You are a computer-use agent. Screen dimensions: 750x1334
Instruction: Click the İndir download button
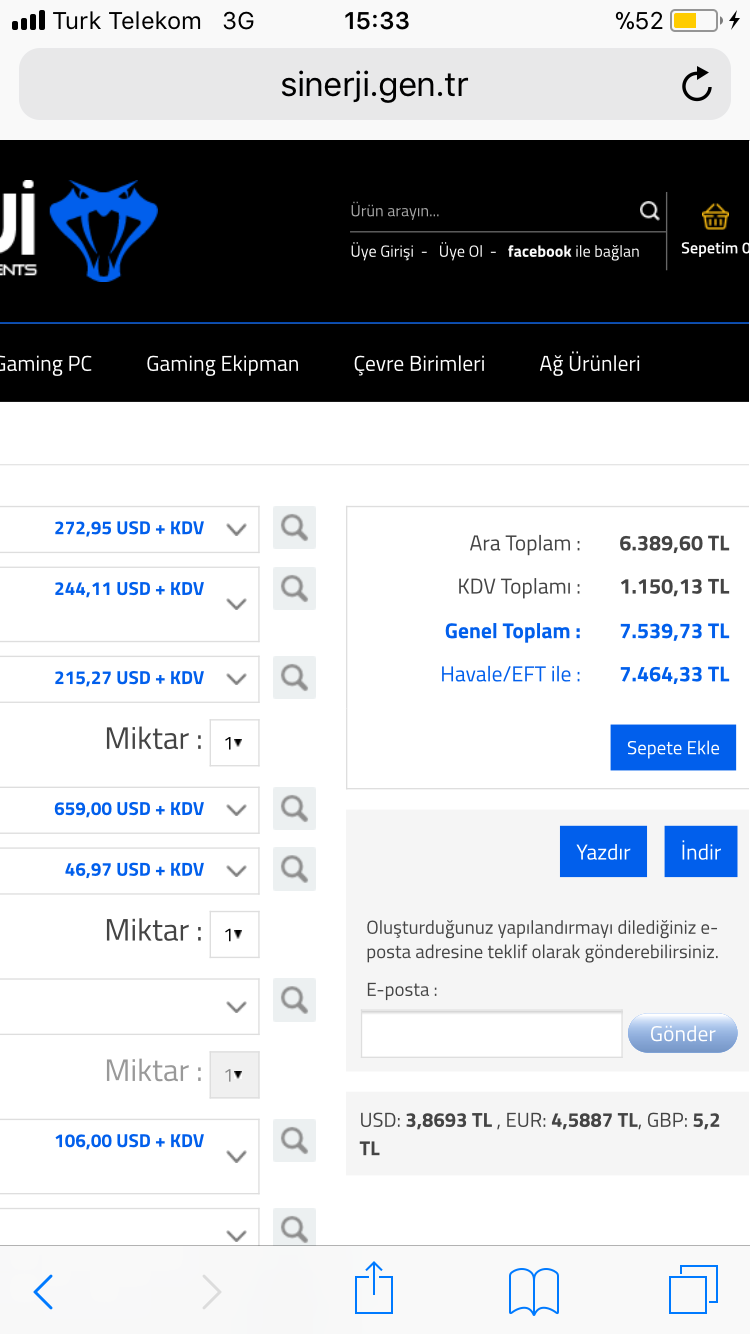point(701,852)
